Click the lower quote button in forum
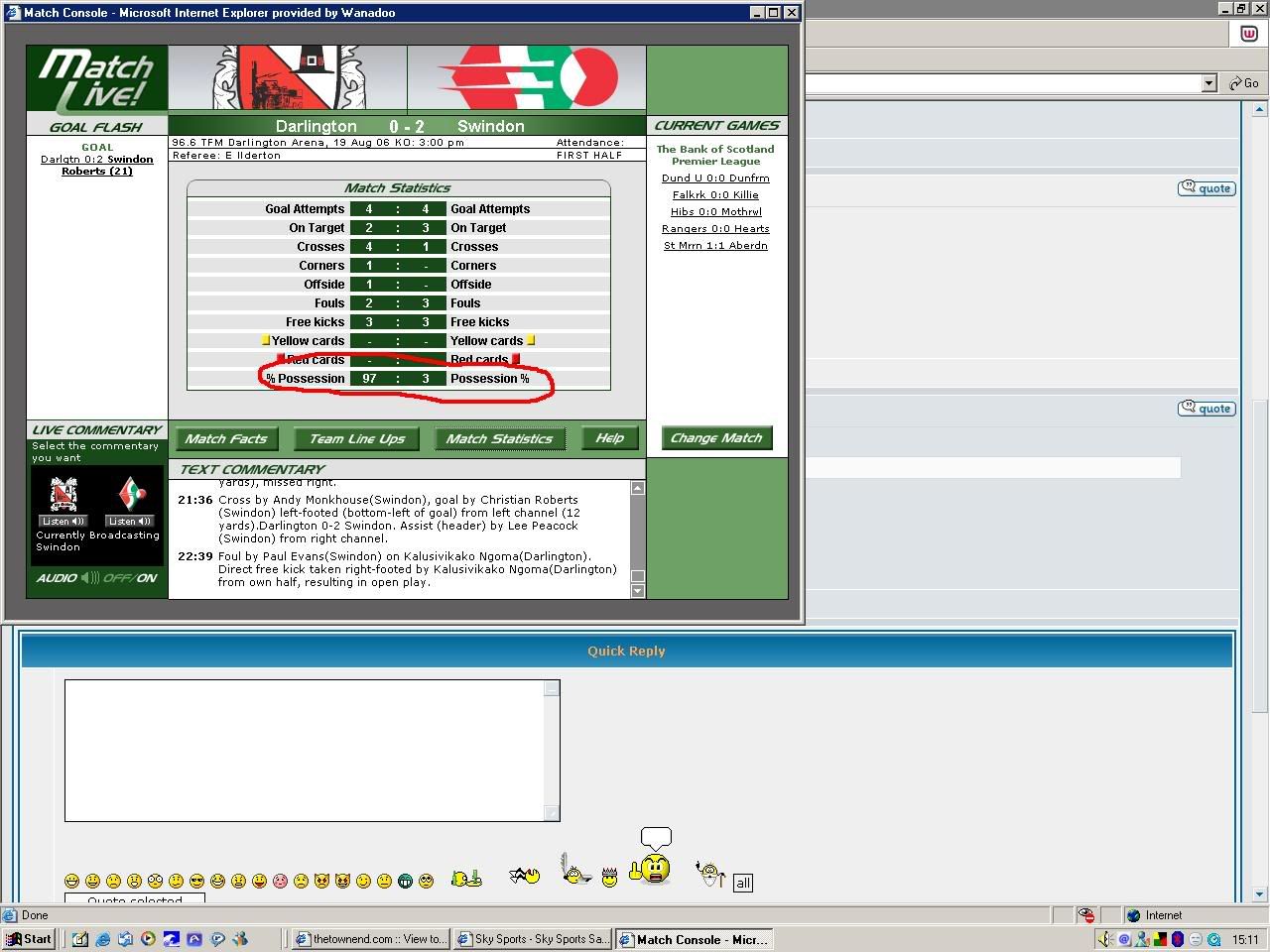 point(1206,409)
